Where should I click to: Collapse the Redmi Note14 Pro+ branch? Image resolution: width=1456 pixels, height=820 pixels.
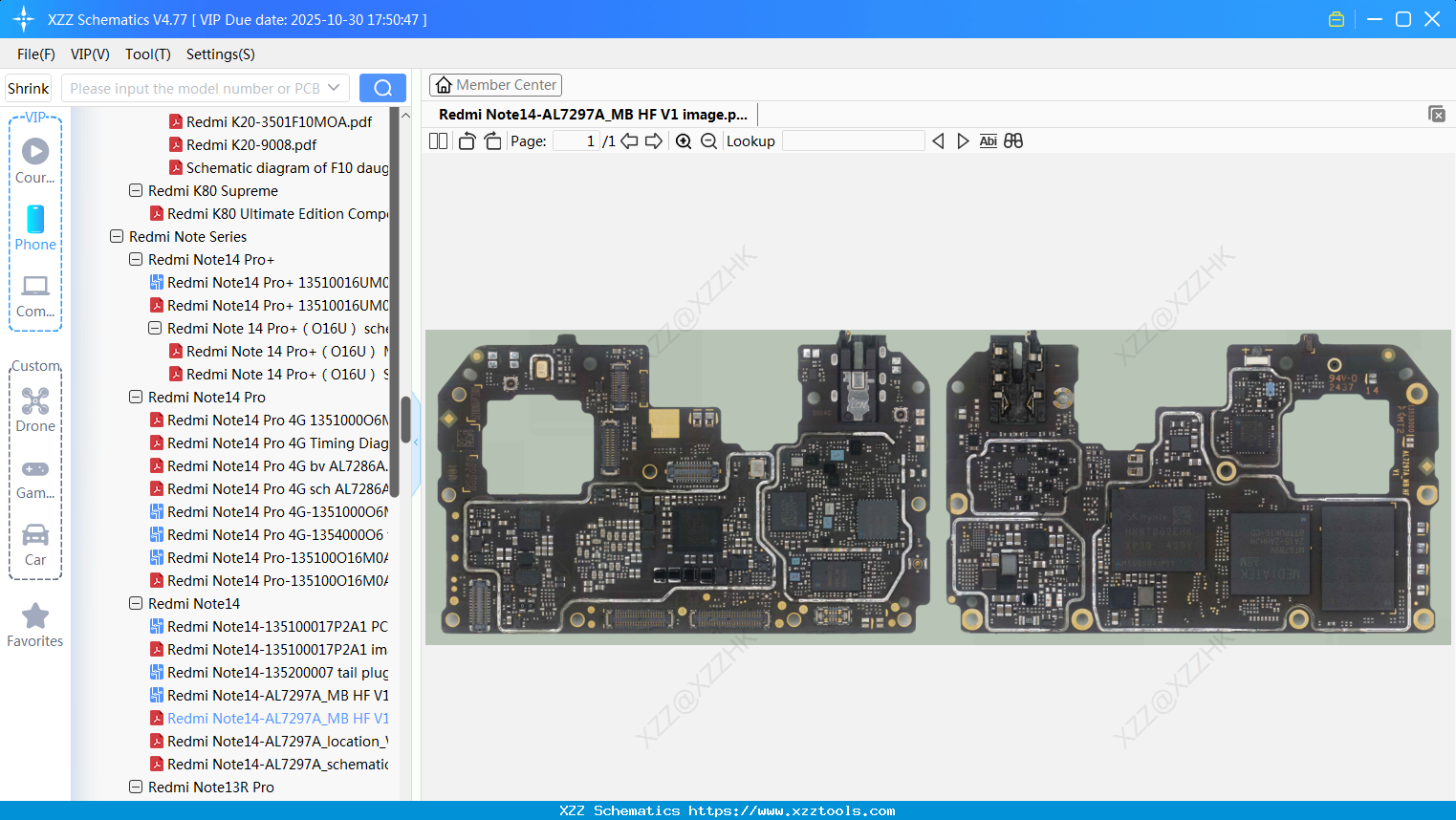[135, 259]
